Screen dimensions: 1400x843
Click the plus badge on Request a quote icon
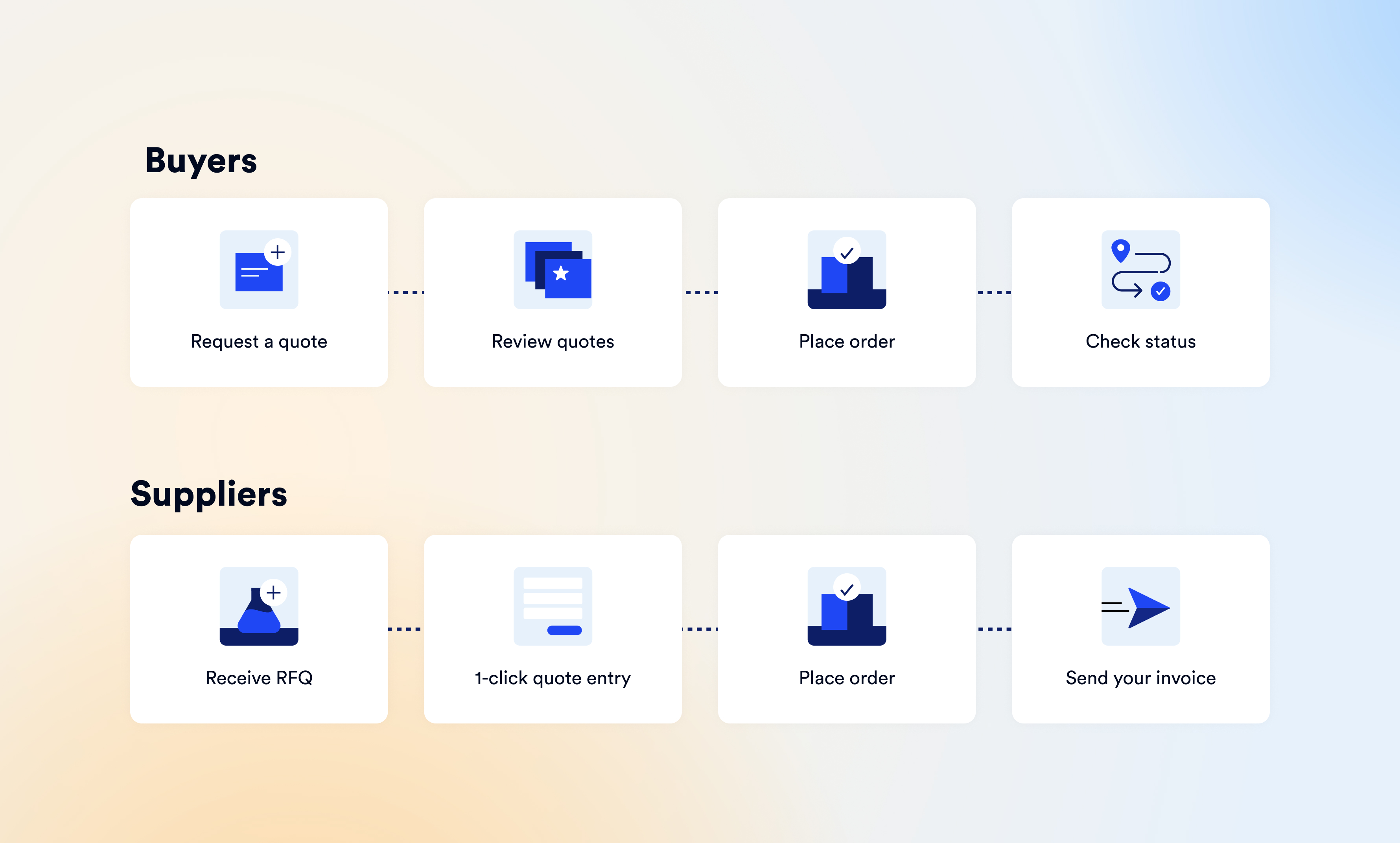(x=277, y=252)
